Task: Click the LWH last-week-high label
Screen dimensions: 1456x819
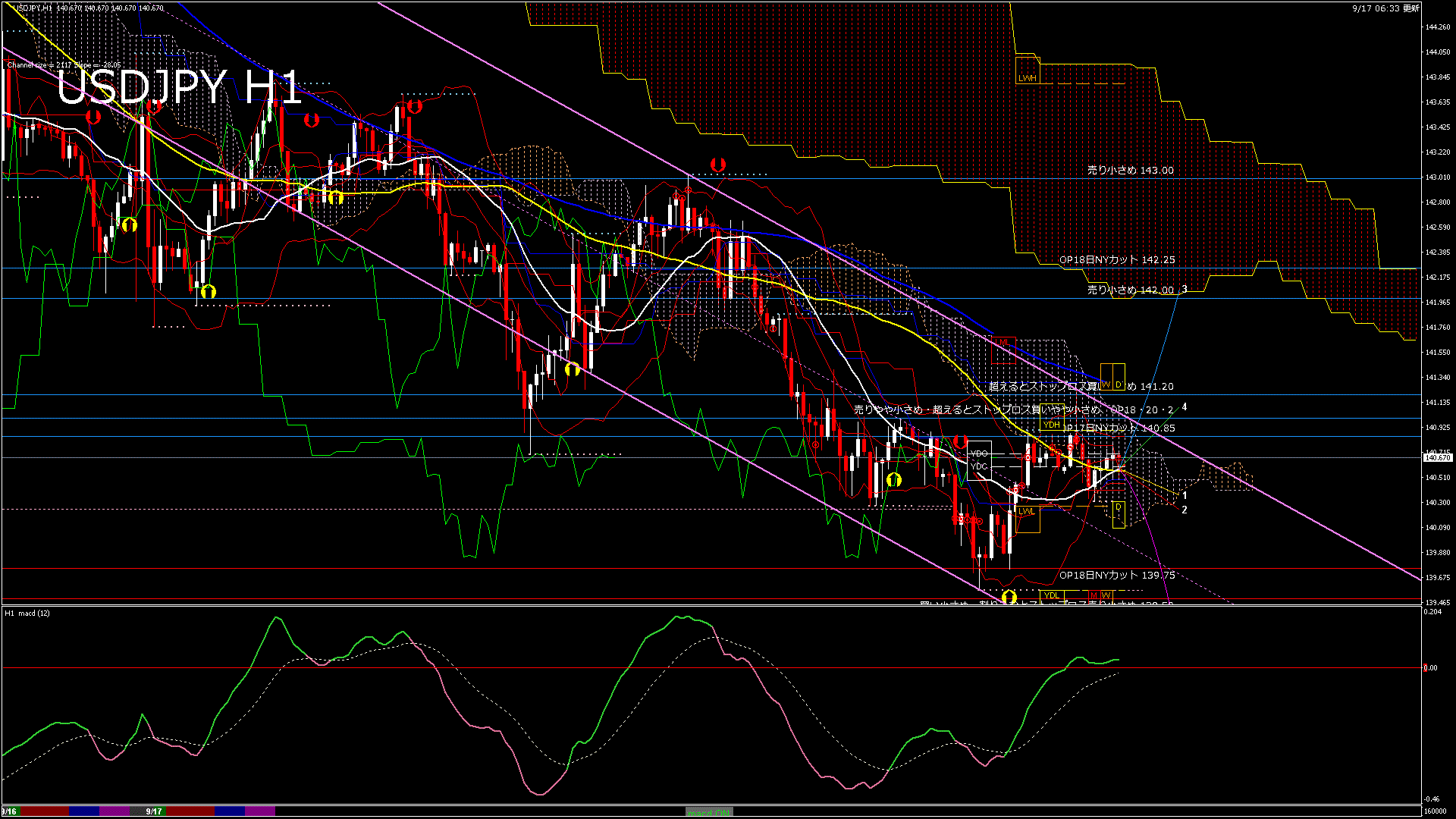Action: point(1027,78)
